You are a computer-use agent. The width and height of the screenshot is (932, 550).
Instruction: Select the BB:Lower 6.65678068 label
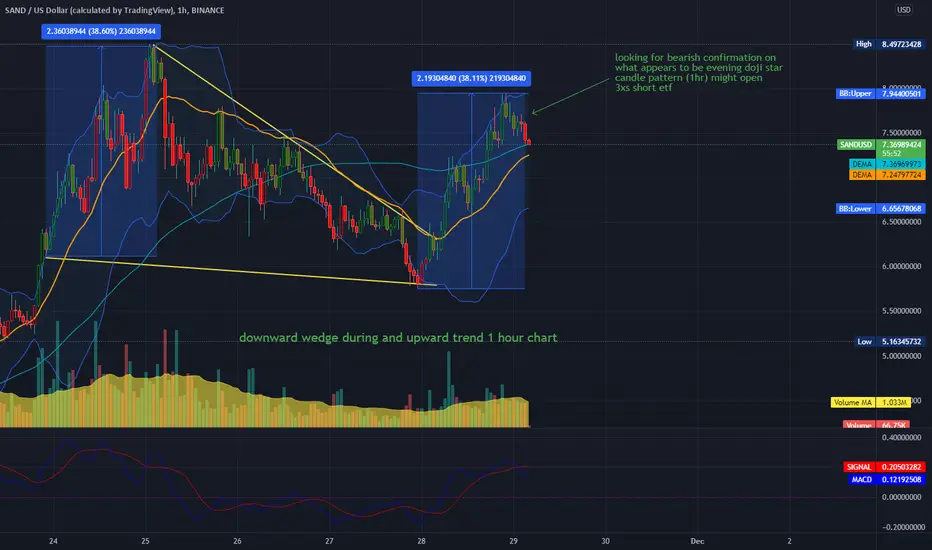(x=880, y=209)
